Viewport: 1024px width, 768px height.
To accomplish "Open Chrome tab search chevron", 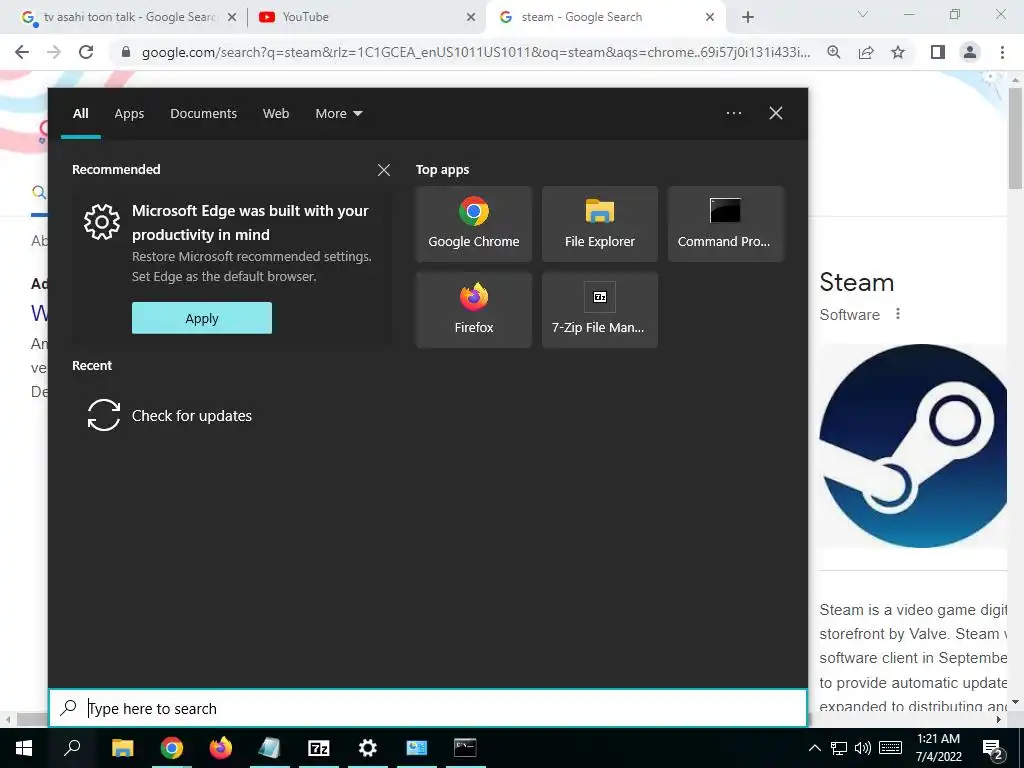I will click(863, 14).
